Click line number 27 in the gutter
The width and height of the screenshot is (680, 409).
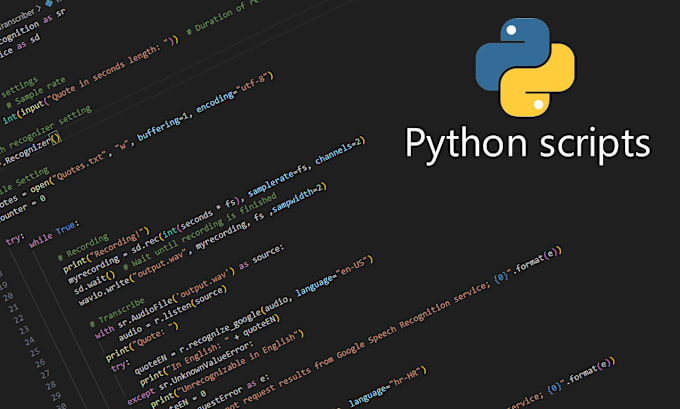point(46,374)
